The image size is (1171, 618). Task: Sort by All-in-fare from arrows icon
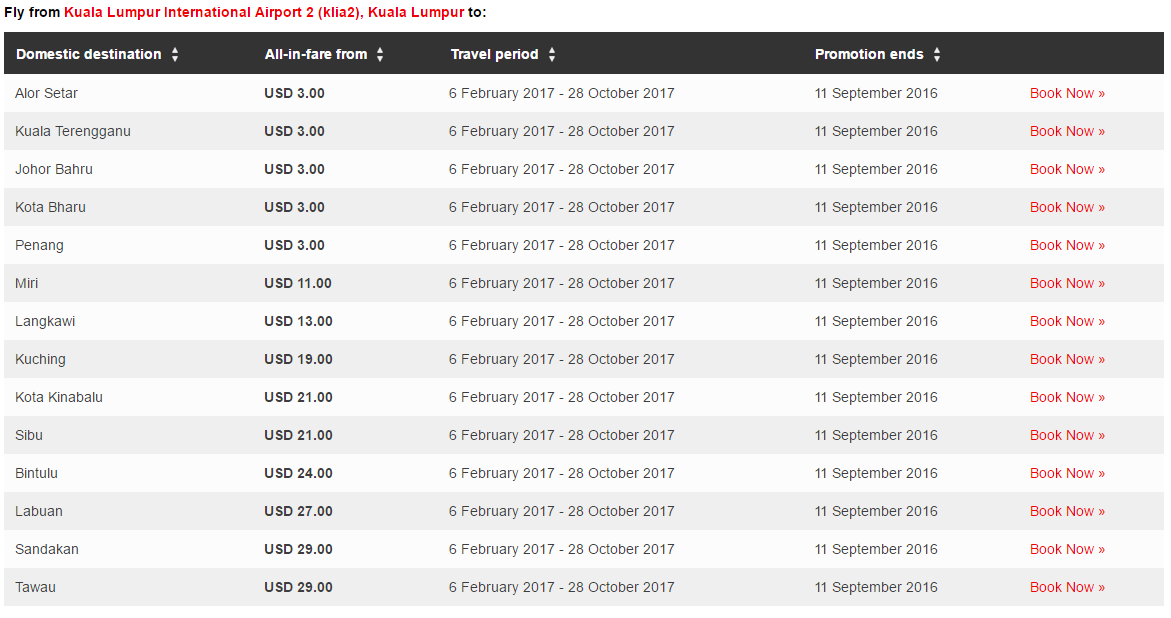coord(380,54)
